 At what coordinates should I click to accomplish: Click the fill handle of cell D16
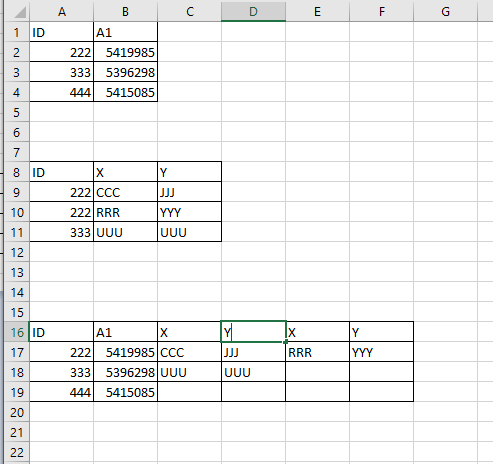point(286,342)
